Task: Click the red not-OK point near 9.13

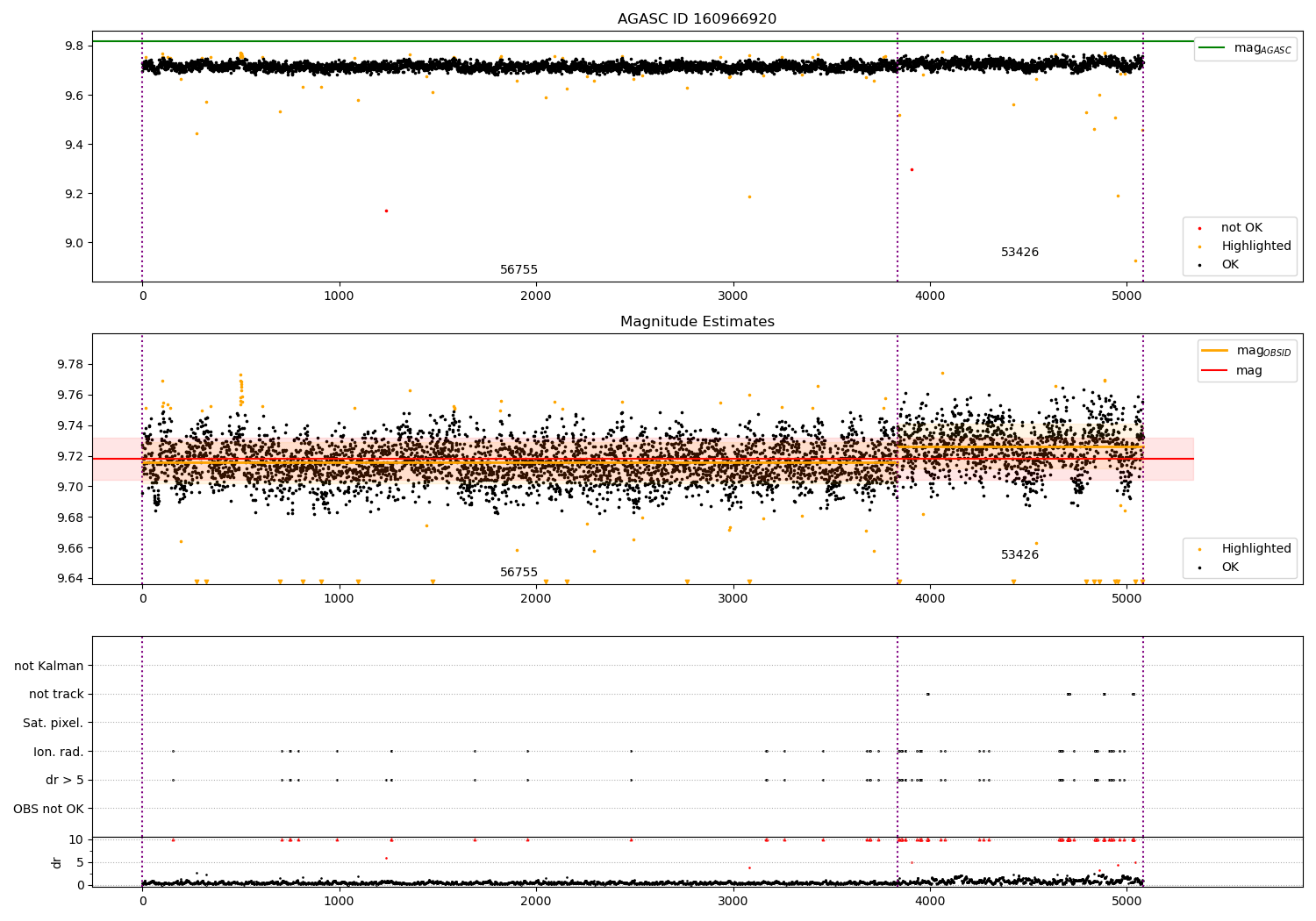Action: click(386, 211)
